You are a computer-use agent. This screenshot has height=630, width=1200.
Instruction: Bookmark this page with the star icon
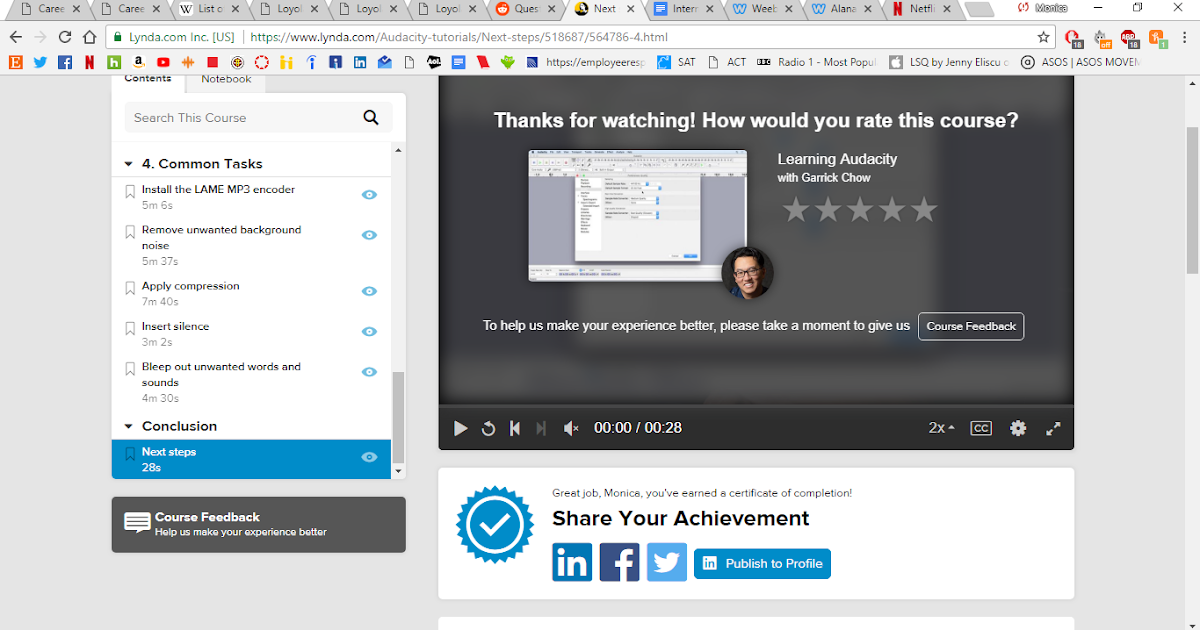[x=1044, y=37]
